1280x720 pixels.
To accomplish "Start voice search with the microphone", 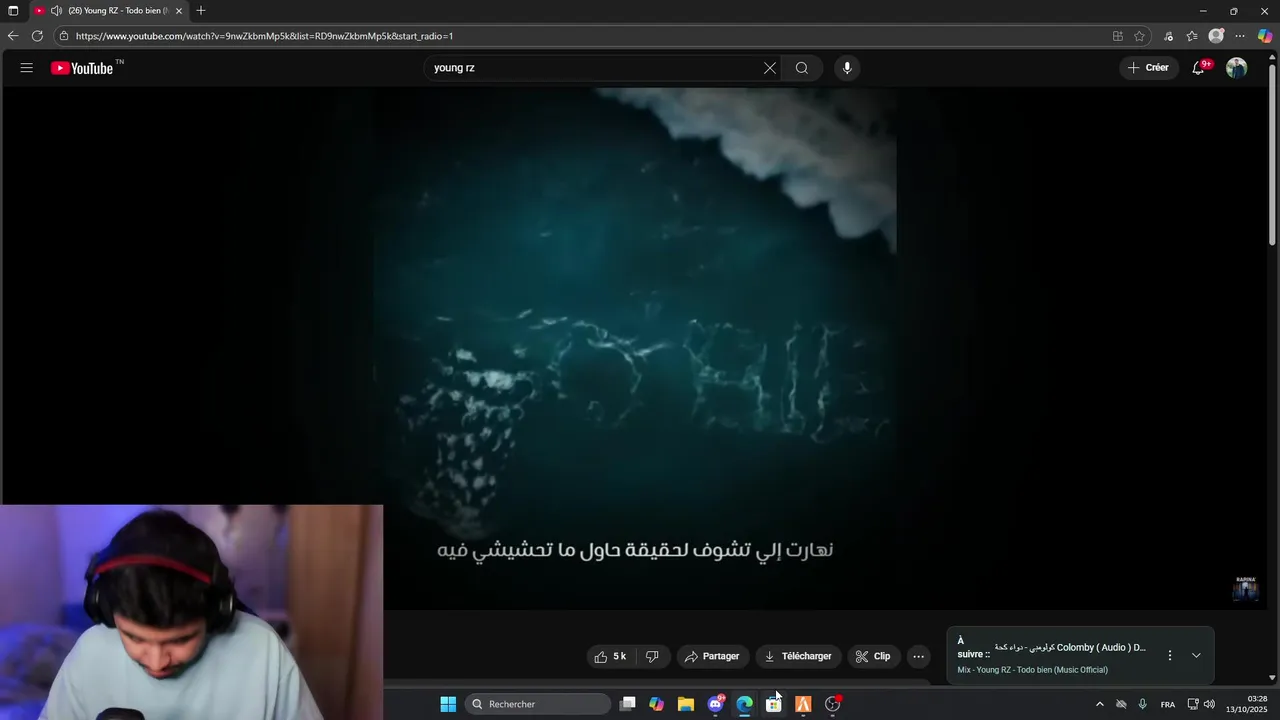I will 847,68.
